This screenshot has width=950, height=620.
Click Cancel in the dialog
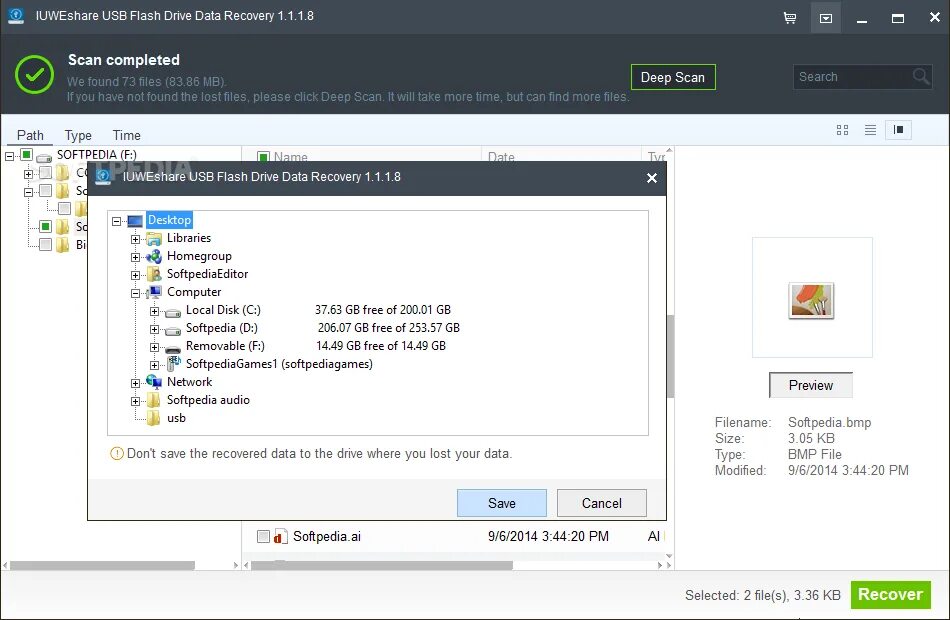pyautogui.click(x=602, y=503)
